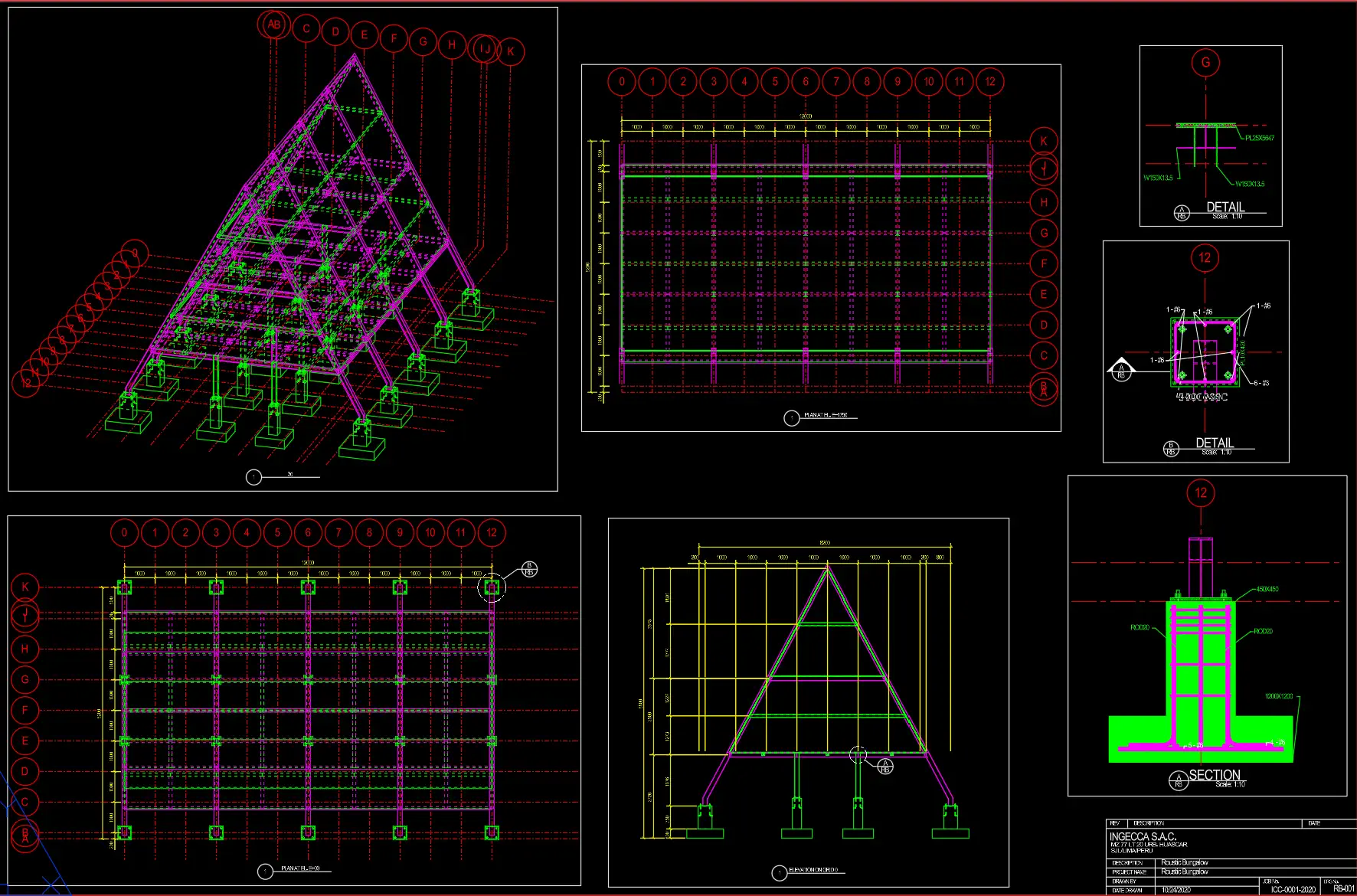
Task: Pick grid bubble 7 above the lower plan
Action: (338, 532)
